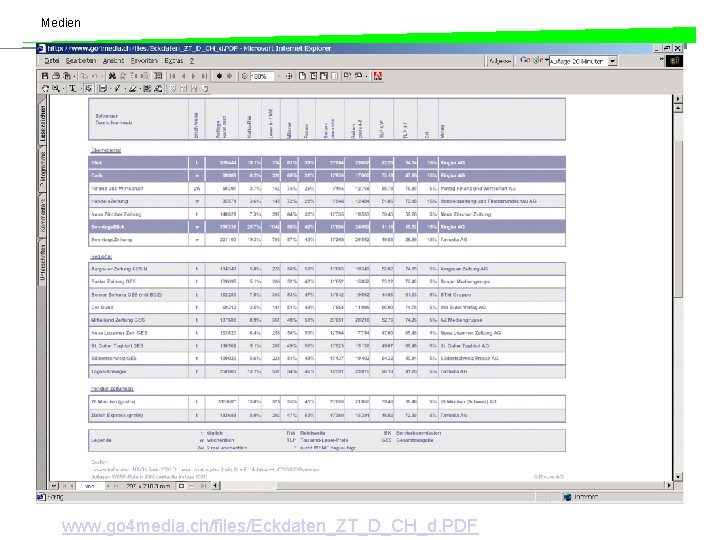
Task: Go back to previous view arrow
Action: click(x=219, y=76)
